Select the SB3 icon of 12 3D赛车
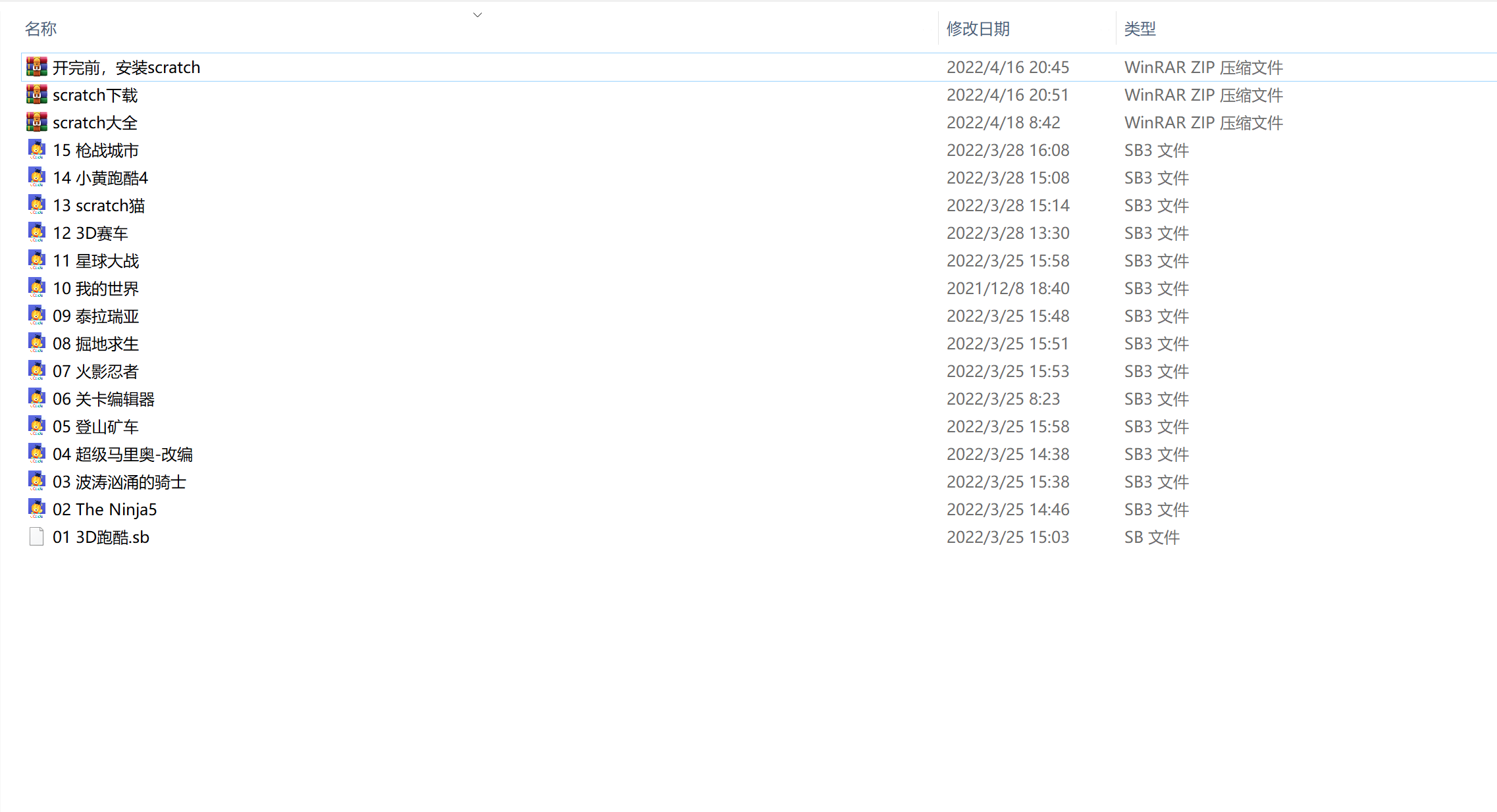 click(37, 233)
